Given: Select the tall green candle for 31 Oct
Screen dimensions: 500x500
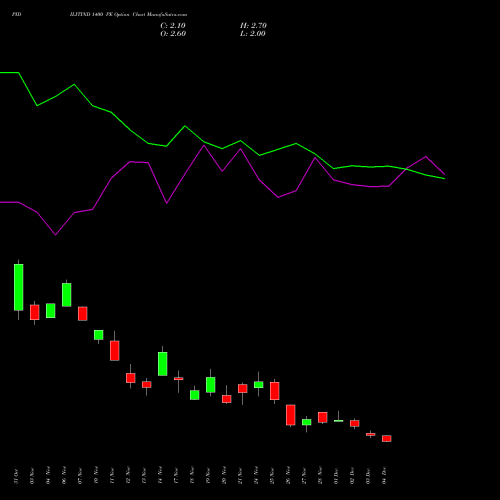Looking at the screenshot, I should coord(19,287).
